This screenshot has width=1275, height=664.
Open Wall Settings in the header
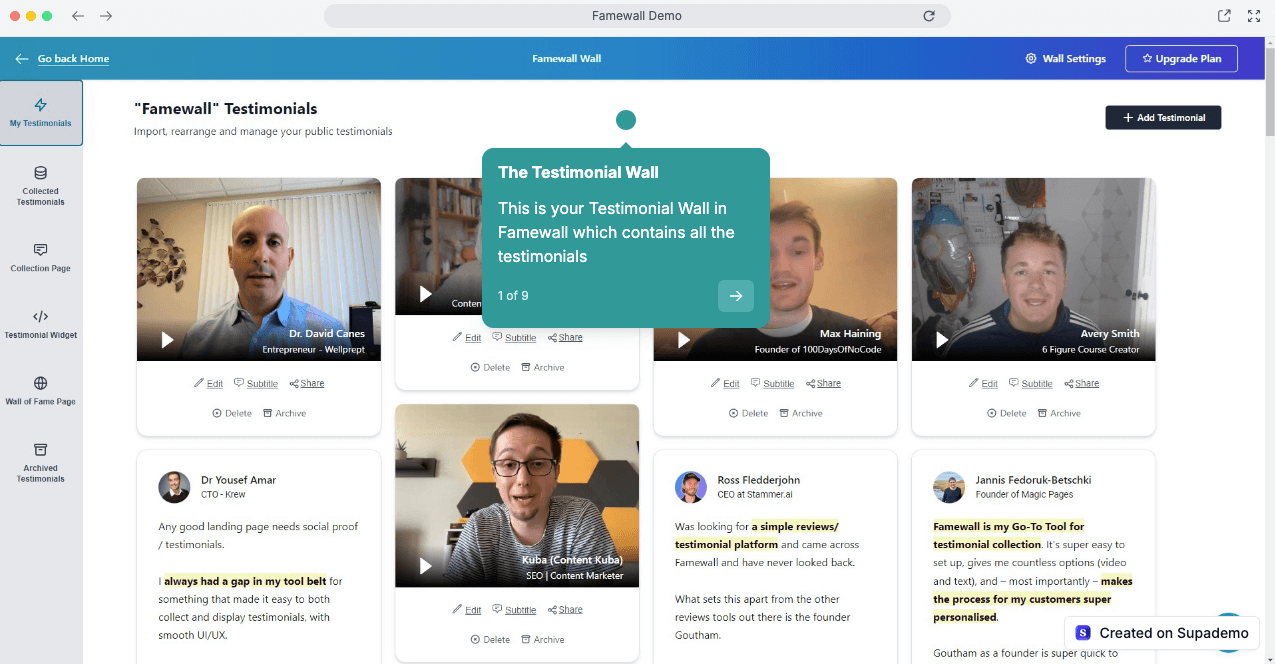(1066, 59)
